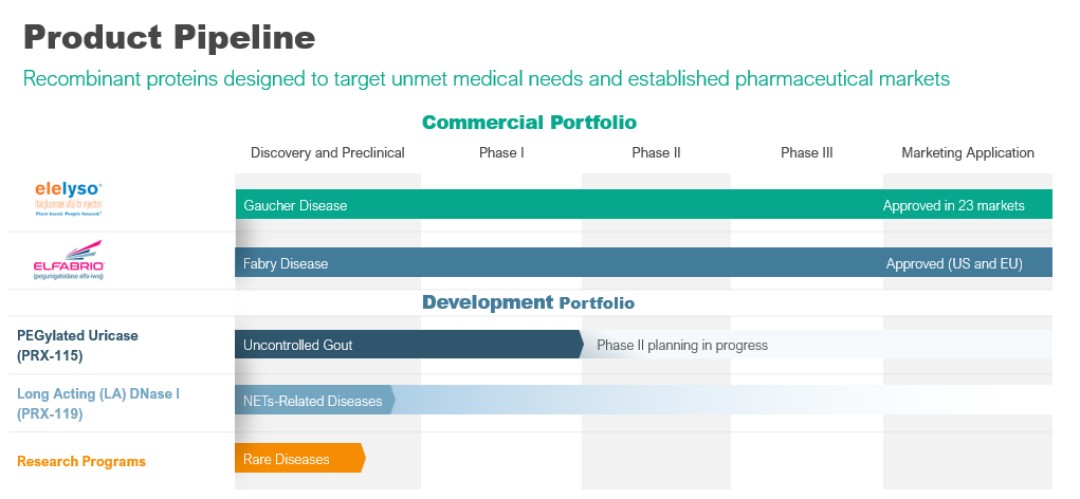This screenshot has width=1080, height=499.
Task: Click the Research Programs row label
Action: 81,461
